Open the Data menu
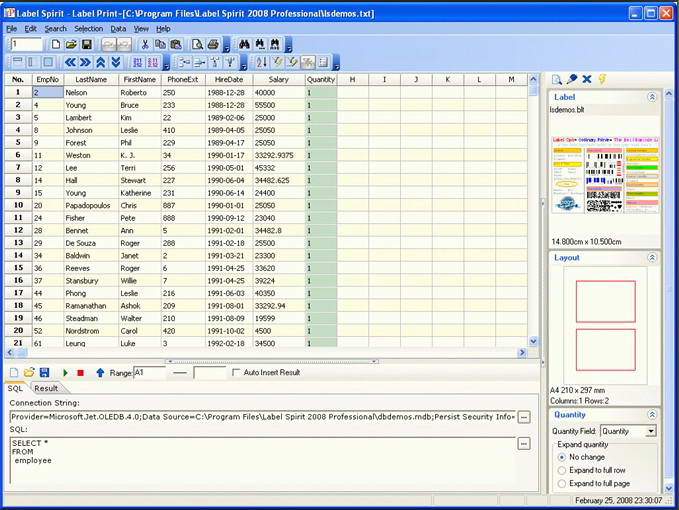Screen dimensions: 679x510 tap(118, 29)
